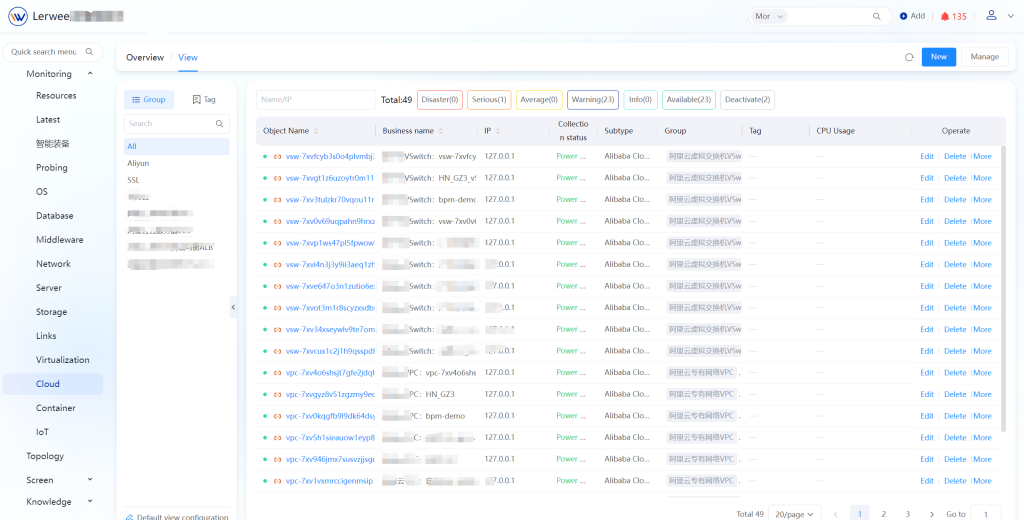Collapse the Monitoring menu section
The width and height of the screenshot is (1024, 520).
[90, 74]
